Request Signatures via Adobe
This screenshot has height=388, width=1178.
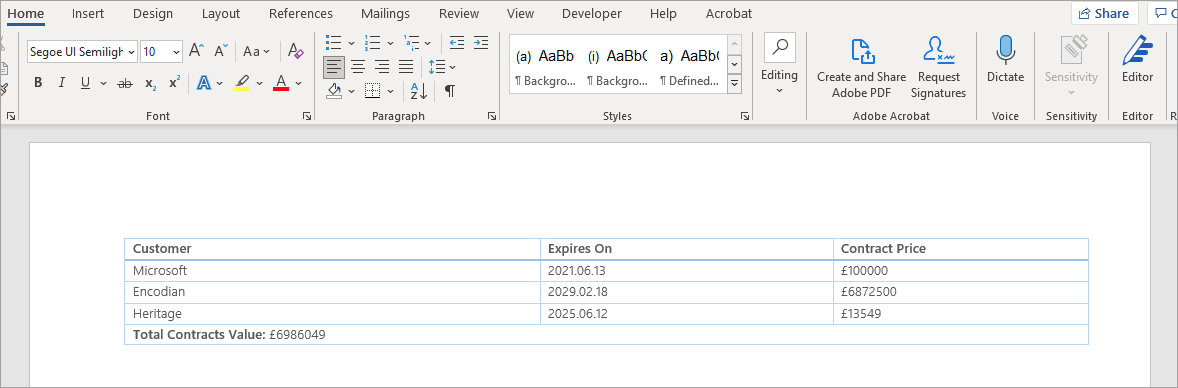pos(938,68)
